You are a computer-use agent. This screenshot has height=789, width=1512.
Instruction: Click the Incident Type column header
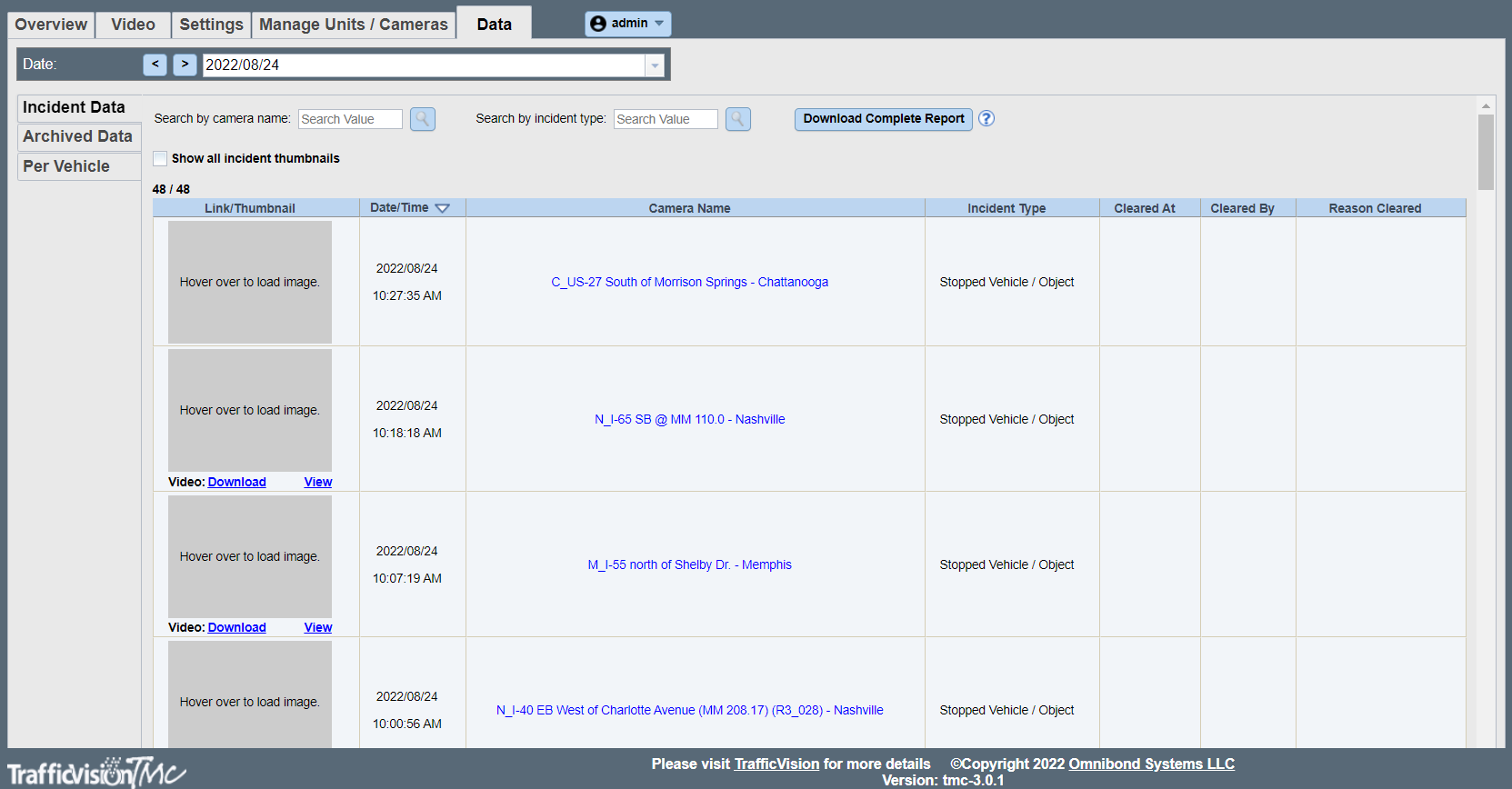click(1012, 208)
